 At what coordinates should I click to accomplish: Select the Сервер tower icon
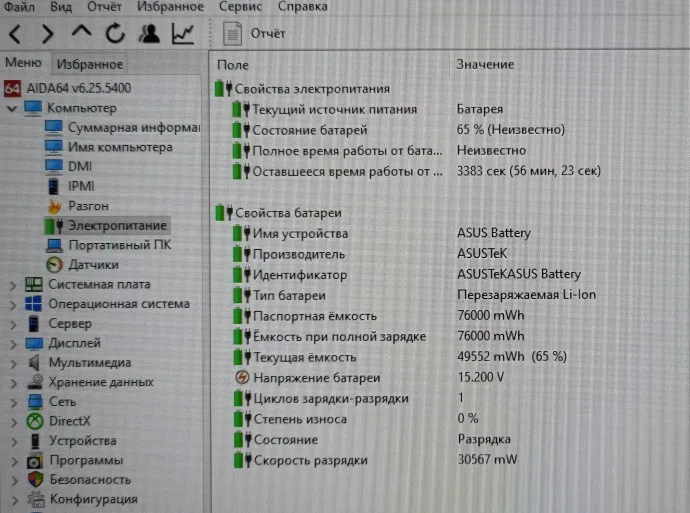click(33, 323)
